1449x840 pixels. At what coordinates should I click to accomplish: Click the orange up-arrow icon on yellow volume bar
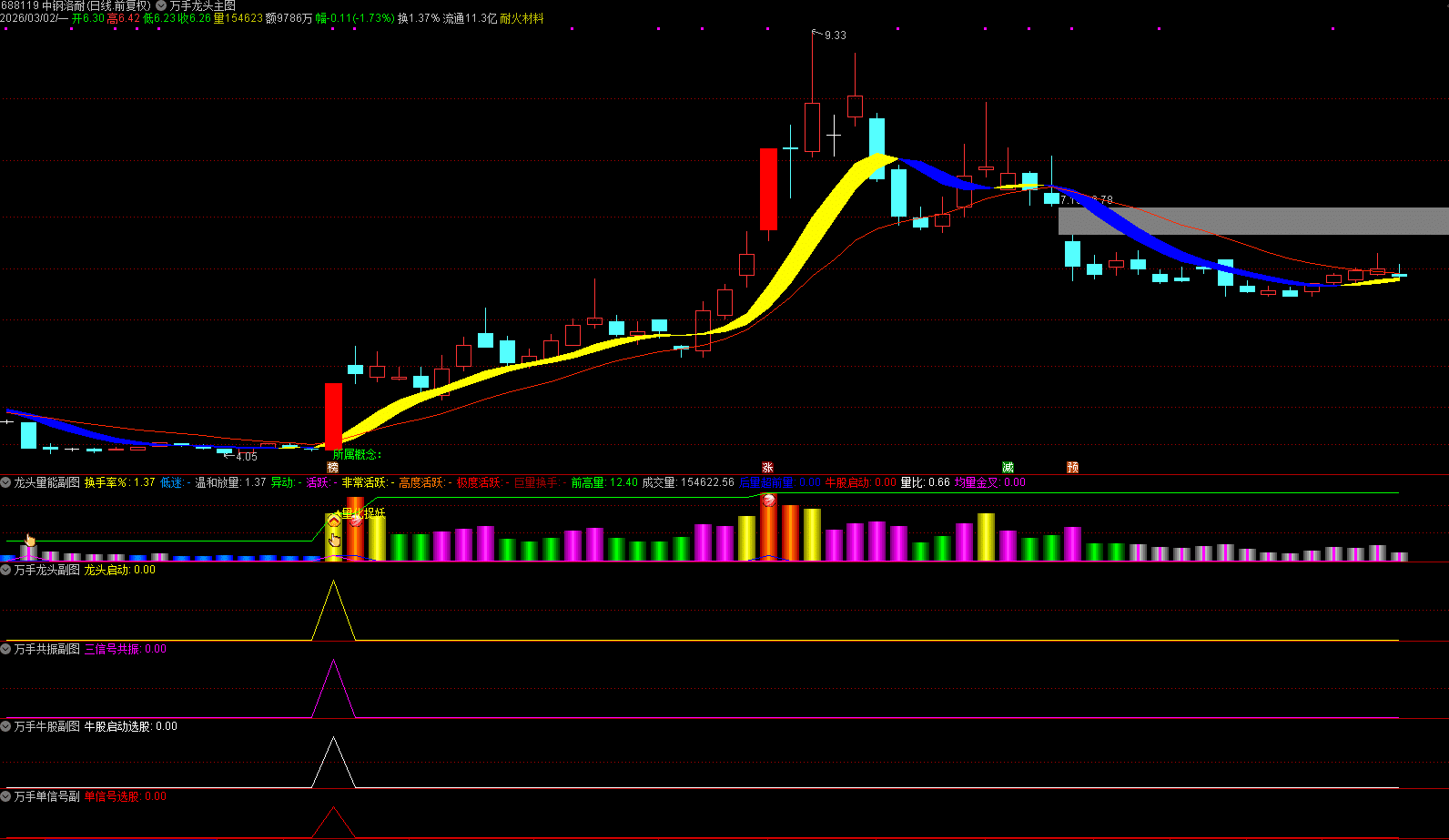tap(334, 521)
